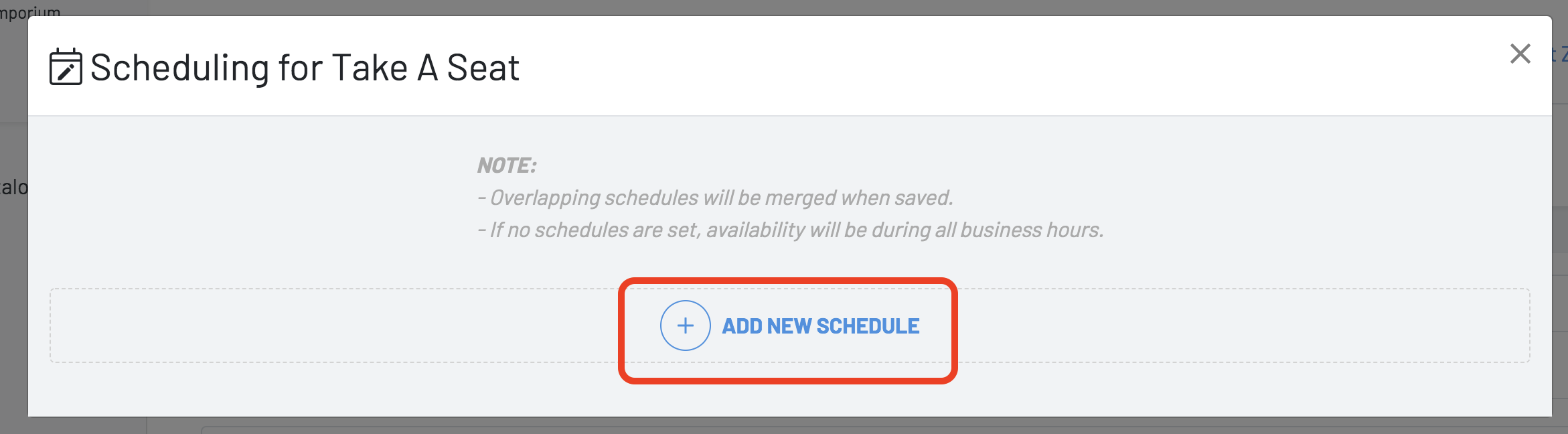Viewport: 1568px width, 434px height.
Task: Click dimmed backdrop below the dialog
Action: pos(783,426)
